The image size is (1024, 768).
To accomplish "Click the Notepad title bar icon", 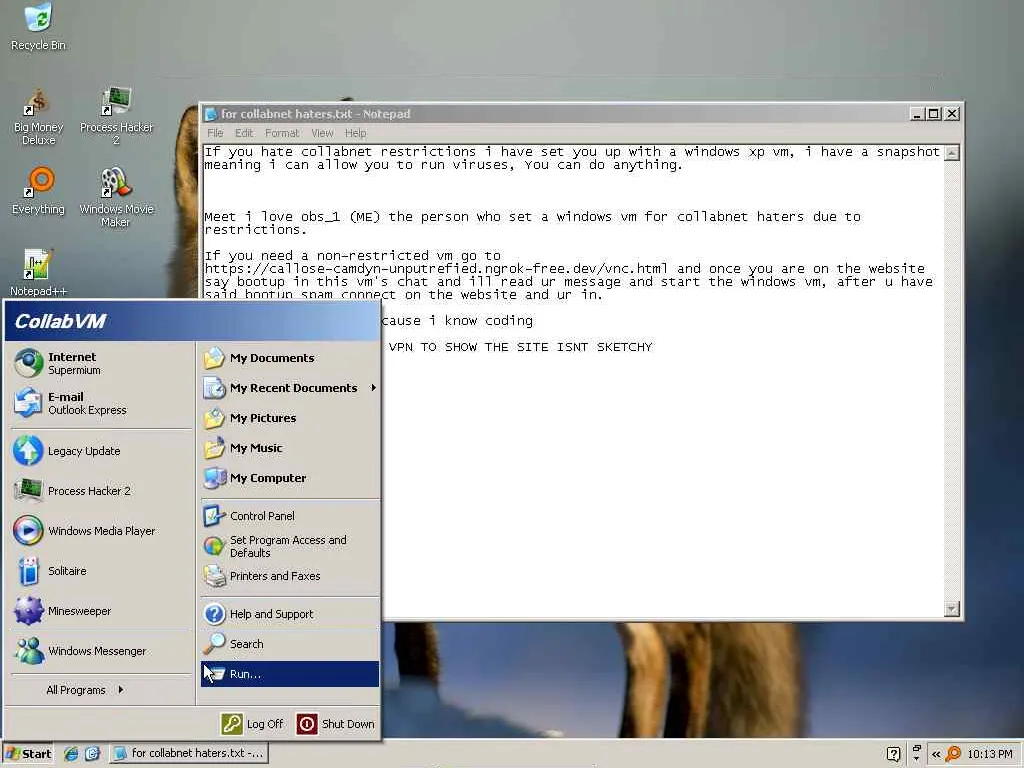I will click(211, 114).
